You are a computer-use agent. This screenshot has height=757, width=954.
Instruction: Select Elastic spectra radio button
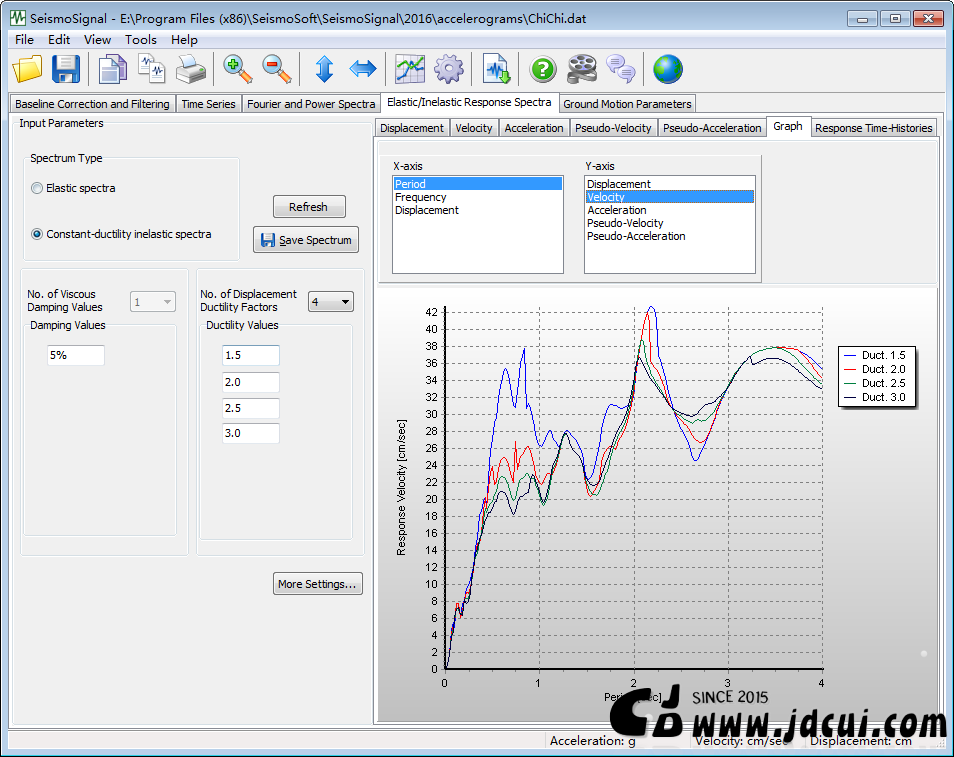(x=37, y=189)
